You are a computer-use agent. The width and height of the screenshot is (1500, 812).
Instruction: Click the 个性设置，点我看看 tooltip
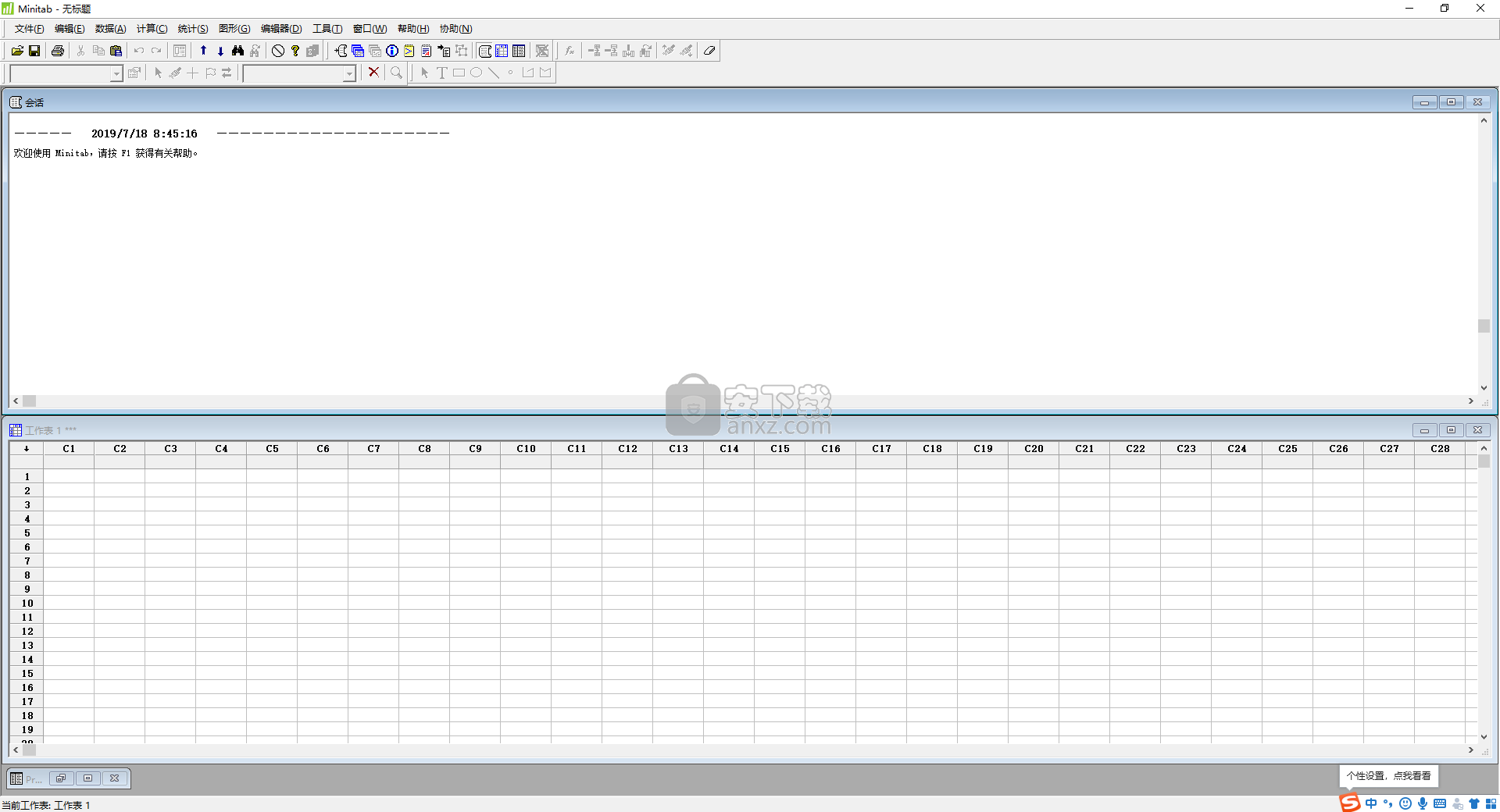click(x=1388, y=776)
